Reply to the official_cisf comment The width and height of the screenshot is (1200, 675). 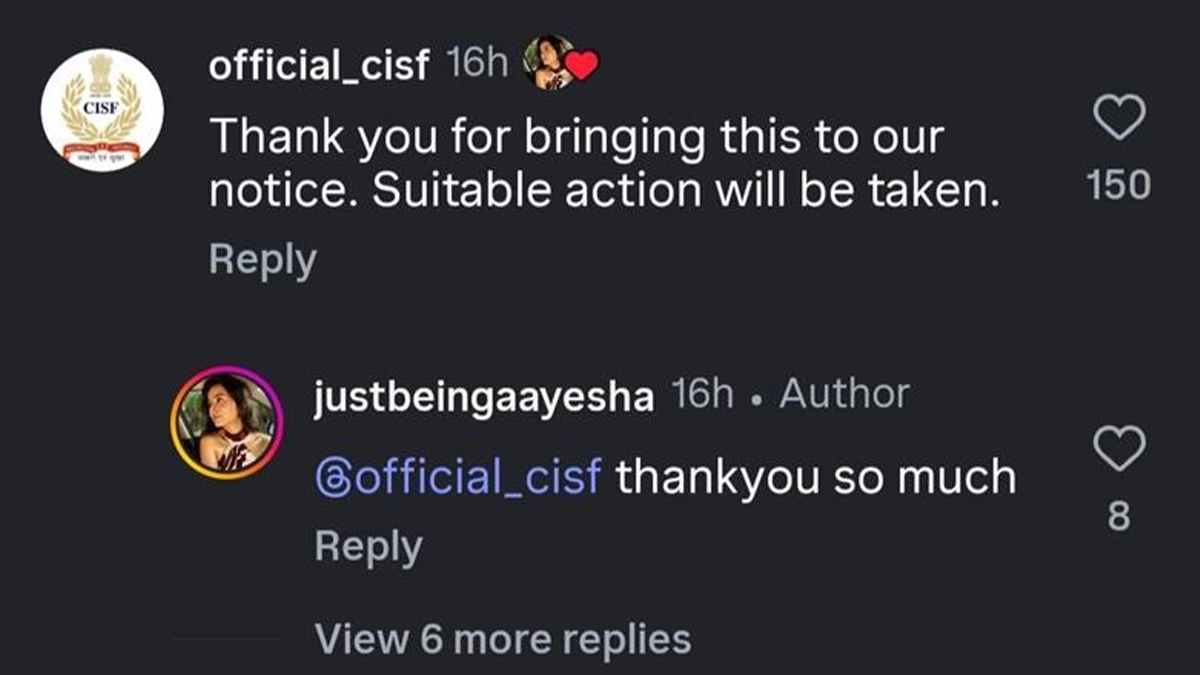click(262, 261)
